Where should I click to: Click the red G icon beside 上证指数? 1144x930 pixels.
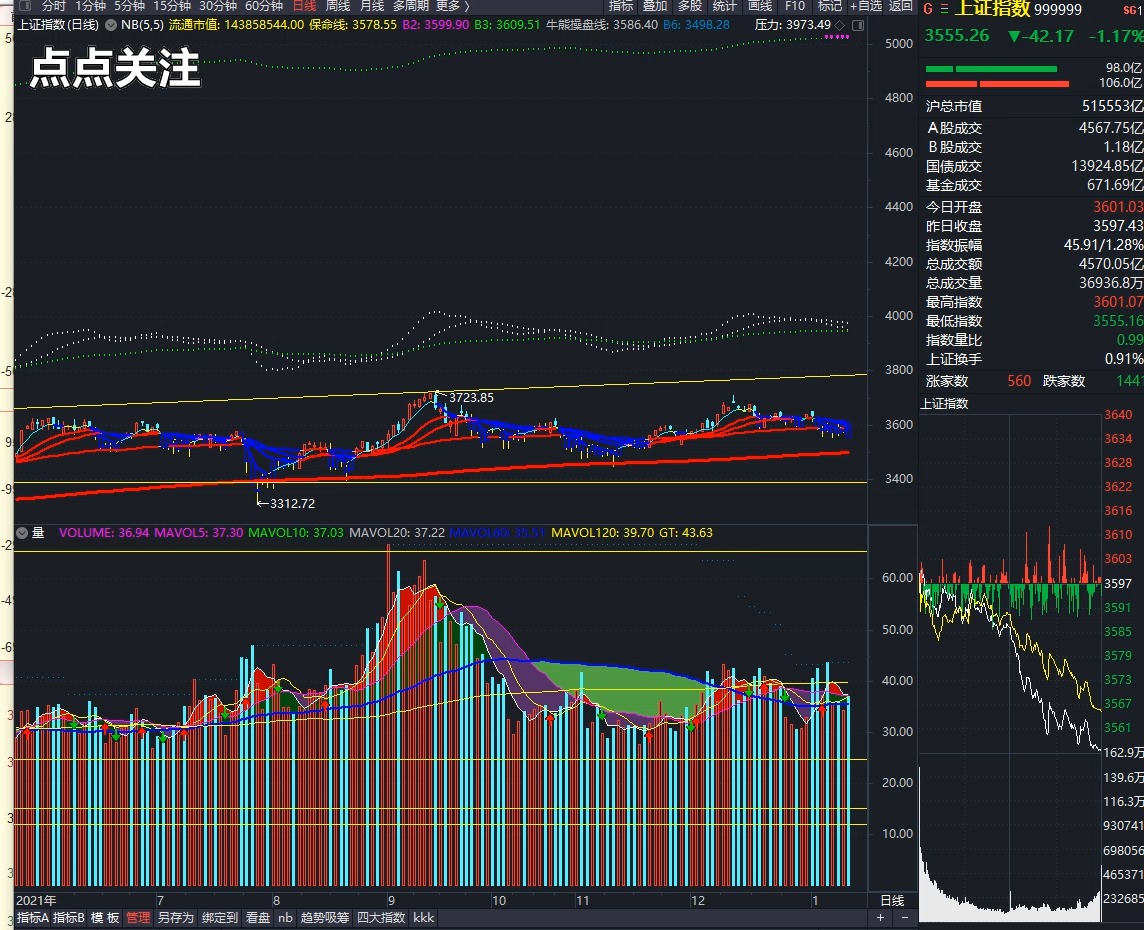coord(927,9)
